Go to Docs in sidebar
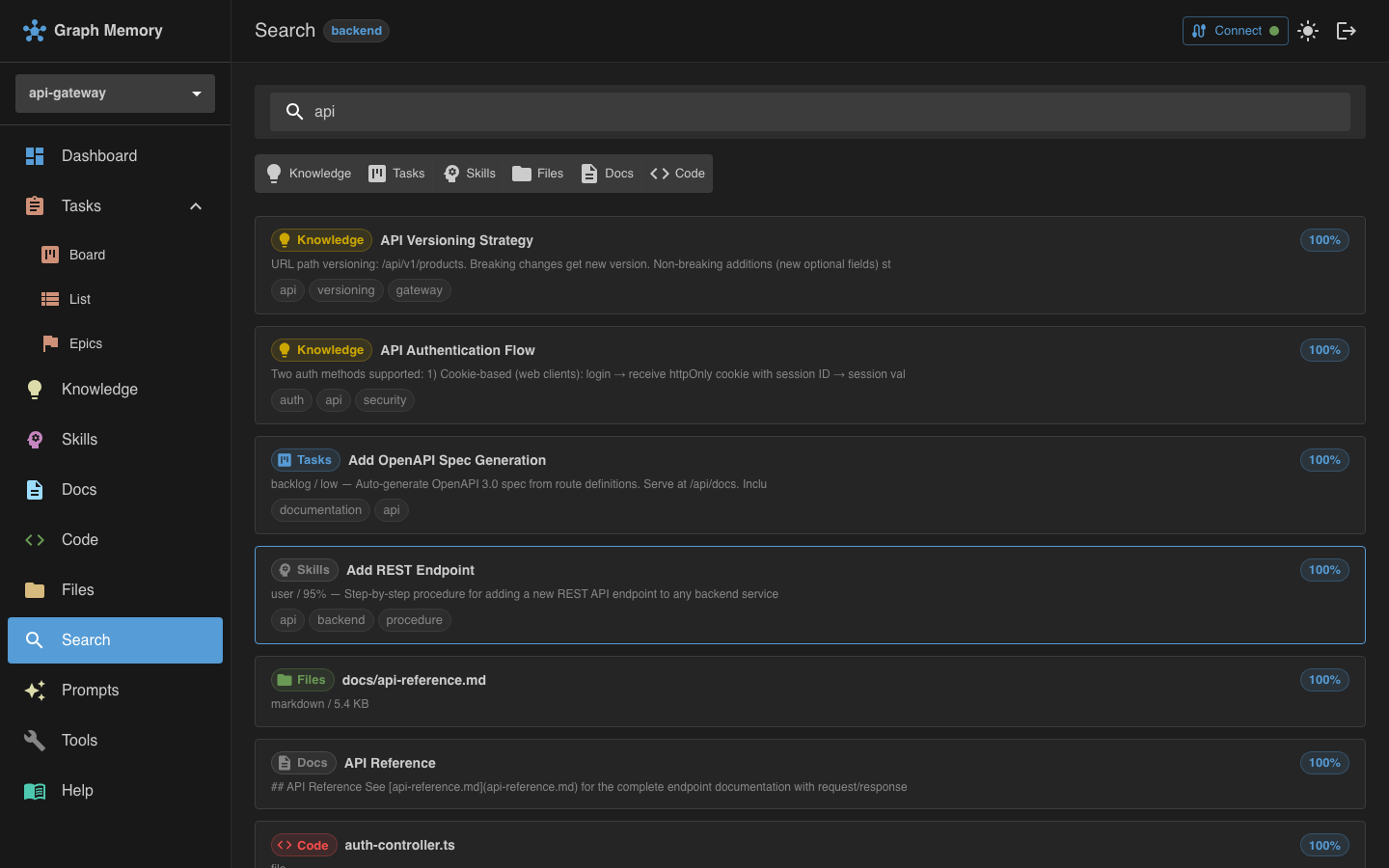 [115, 490]
